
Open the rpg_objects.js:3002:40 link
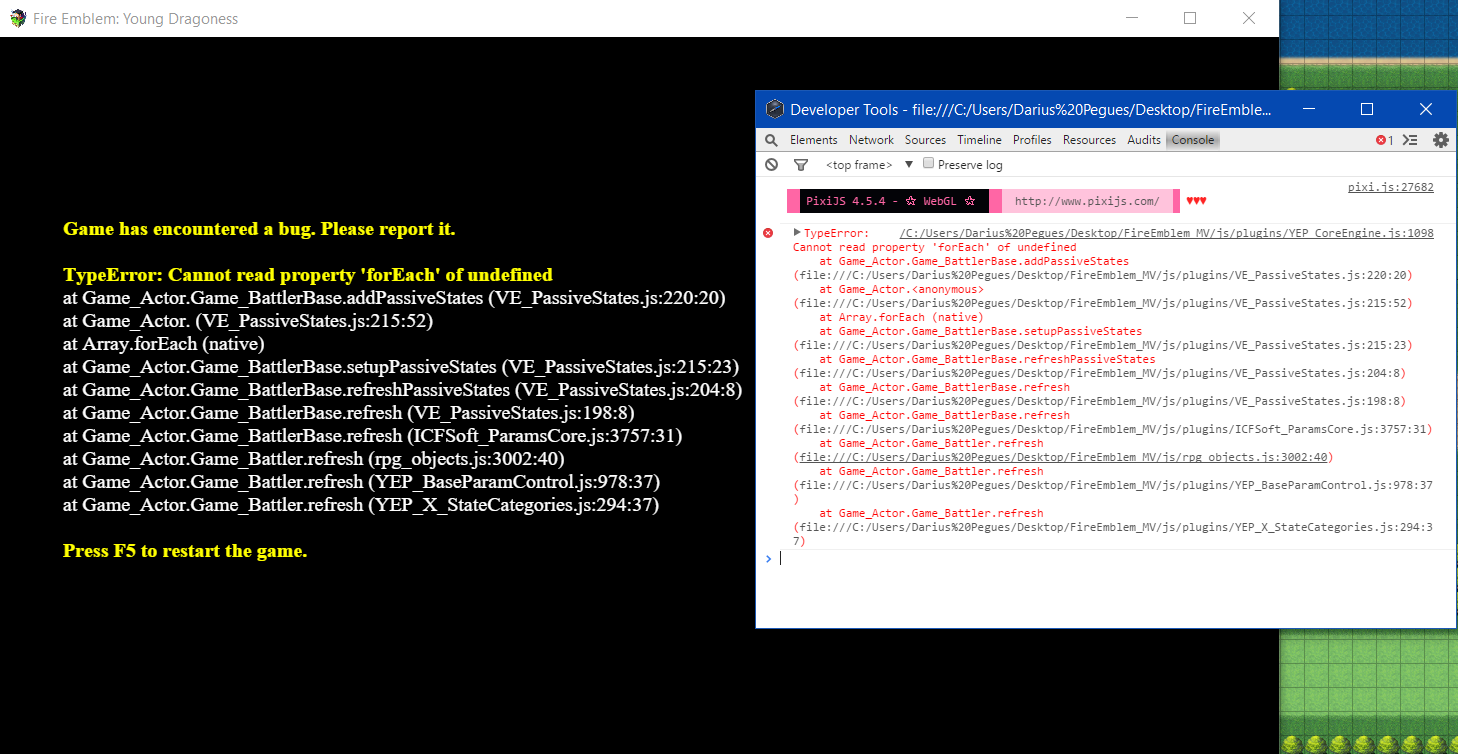click(1063, 457)
